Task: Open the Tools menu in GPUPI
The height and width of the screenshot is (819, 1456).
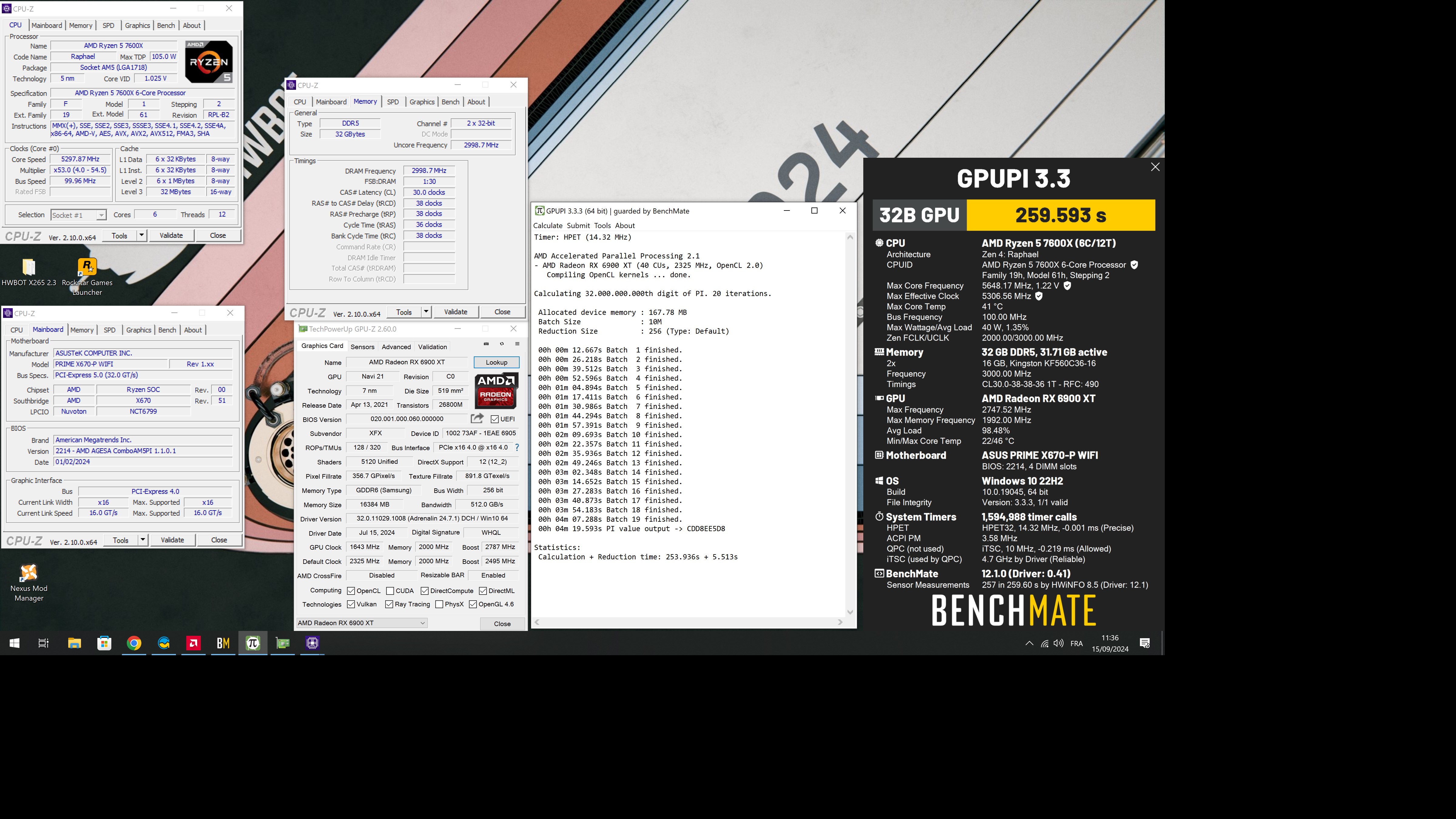Action: (602, 225)
